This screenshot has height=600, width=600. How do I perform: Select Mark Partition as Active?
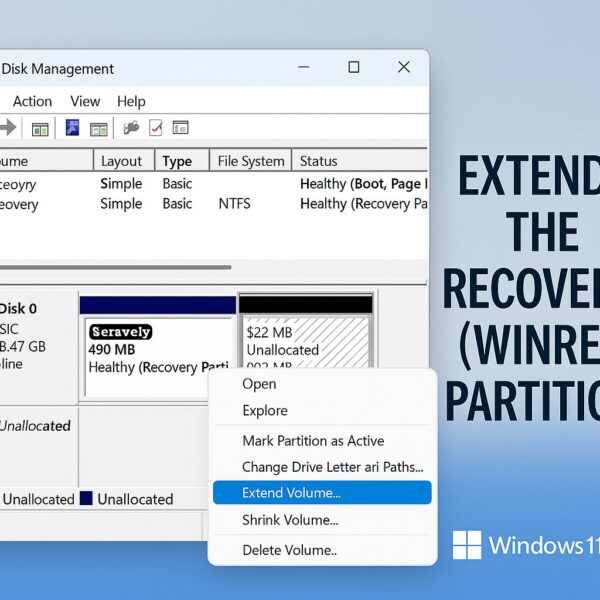point(322,441)
